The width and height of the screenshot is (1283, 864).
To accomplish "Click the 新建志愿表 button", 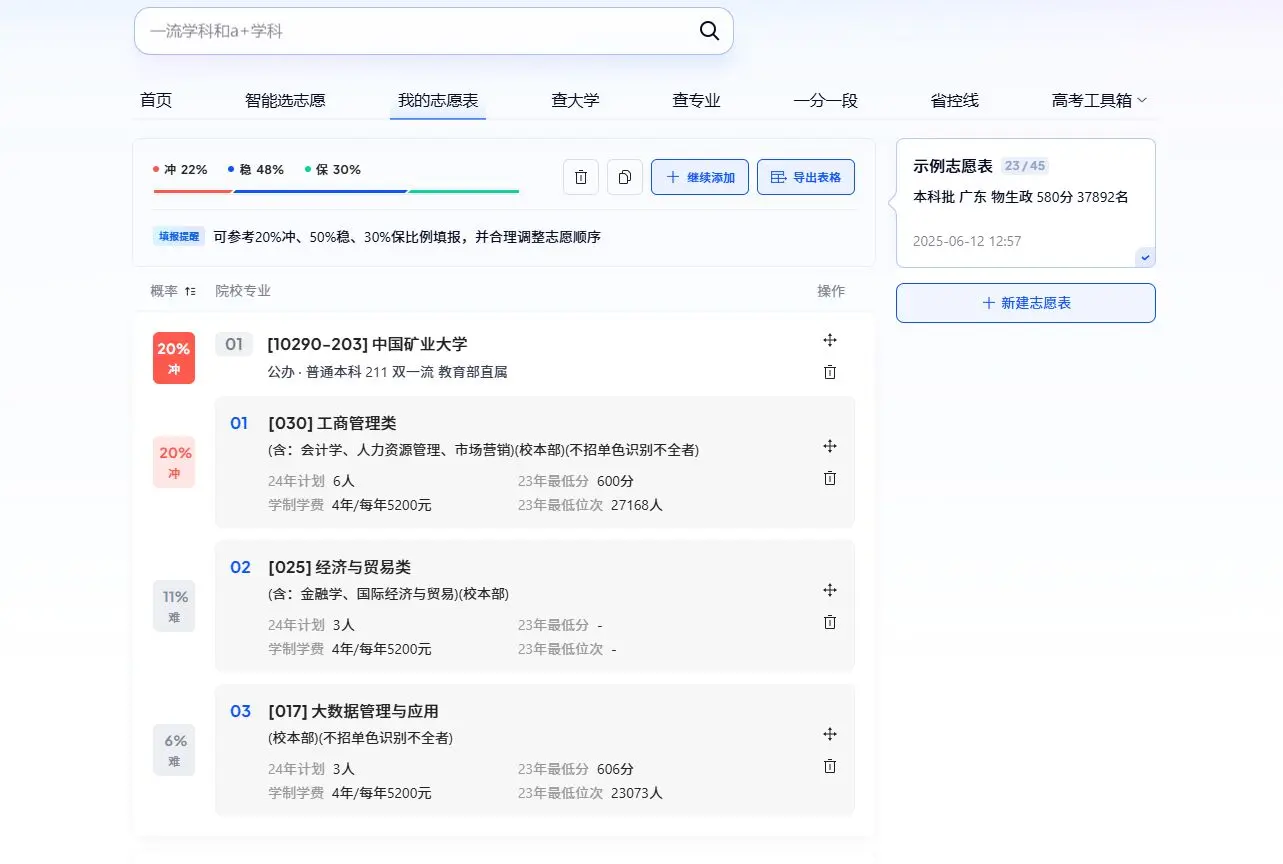I will point(1025,303).
